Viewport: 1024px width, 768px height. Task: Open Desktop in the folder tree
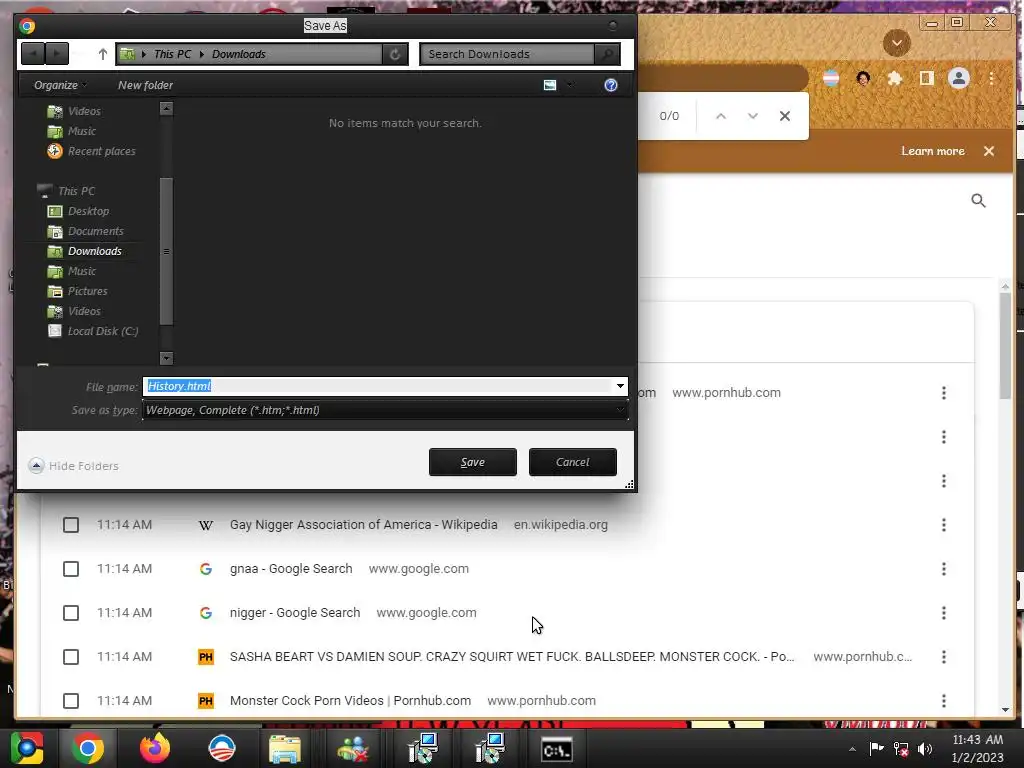point(78,211)
